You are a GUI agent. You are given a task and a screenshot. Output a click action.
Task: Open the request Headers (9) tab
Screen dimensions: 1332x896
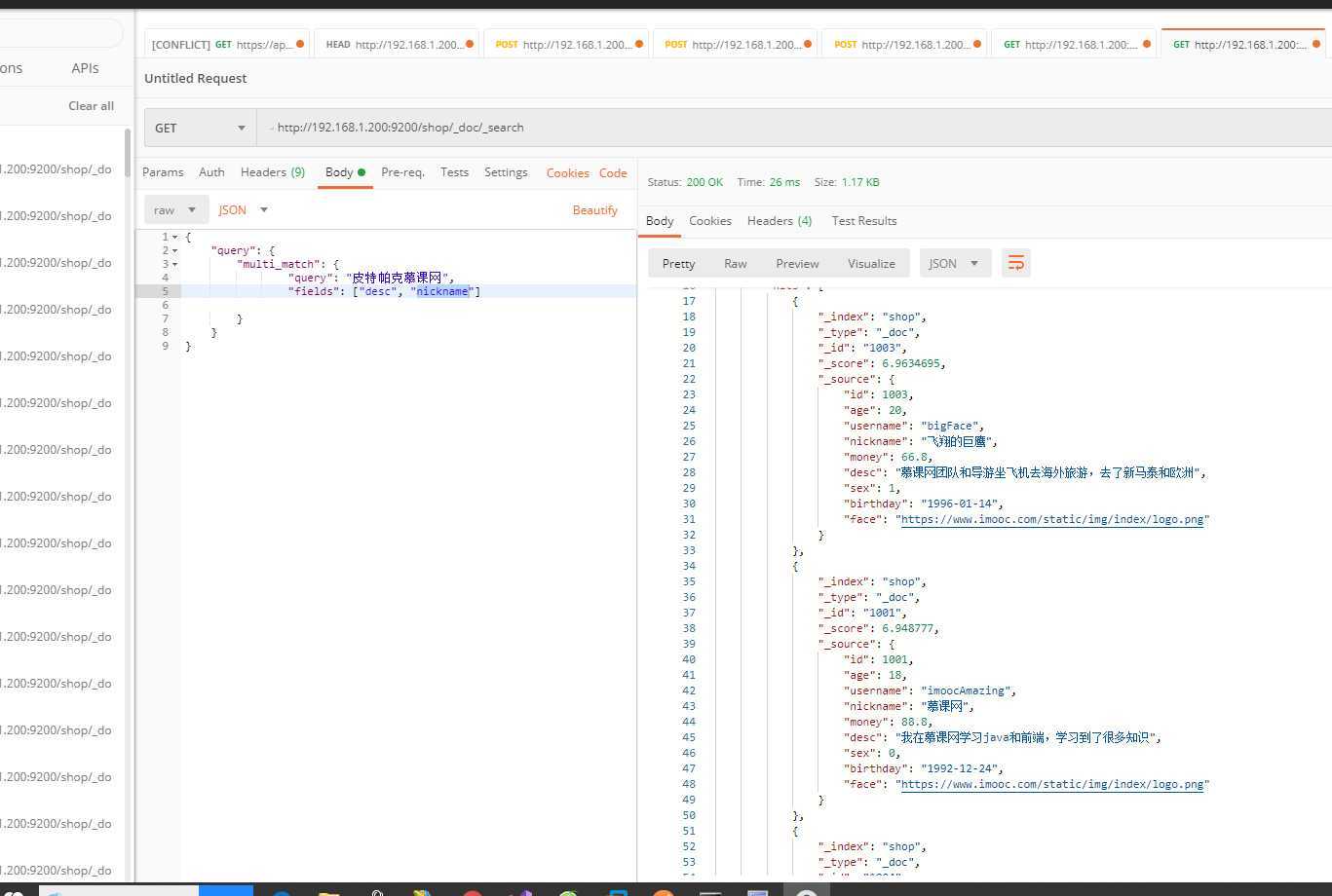click(273, 172)
